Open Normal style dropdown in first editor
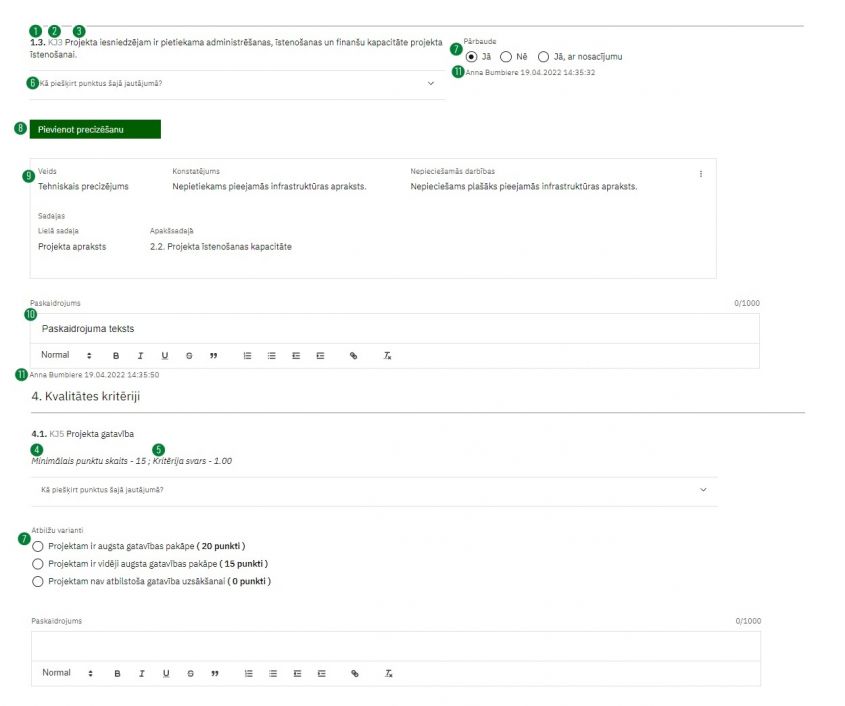Viewport: 845px width, 706px height. (x=66, y=355)
